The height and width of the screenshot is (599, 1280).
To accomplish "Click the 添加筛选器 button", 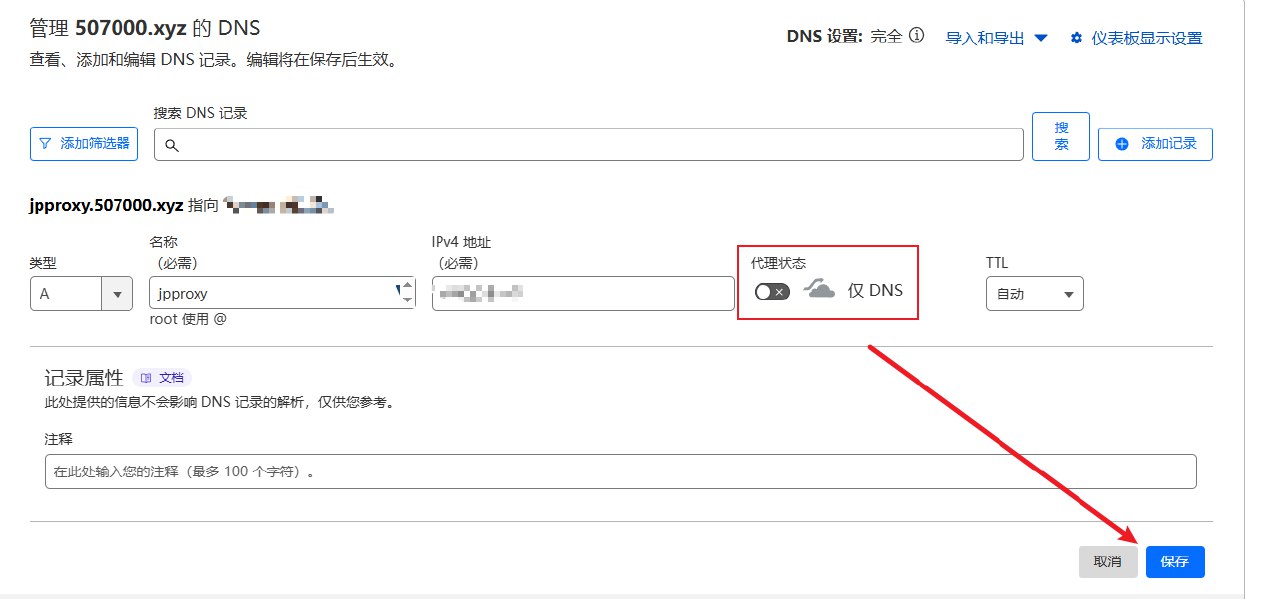I will [x=84, y=143].
